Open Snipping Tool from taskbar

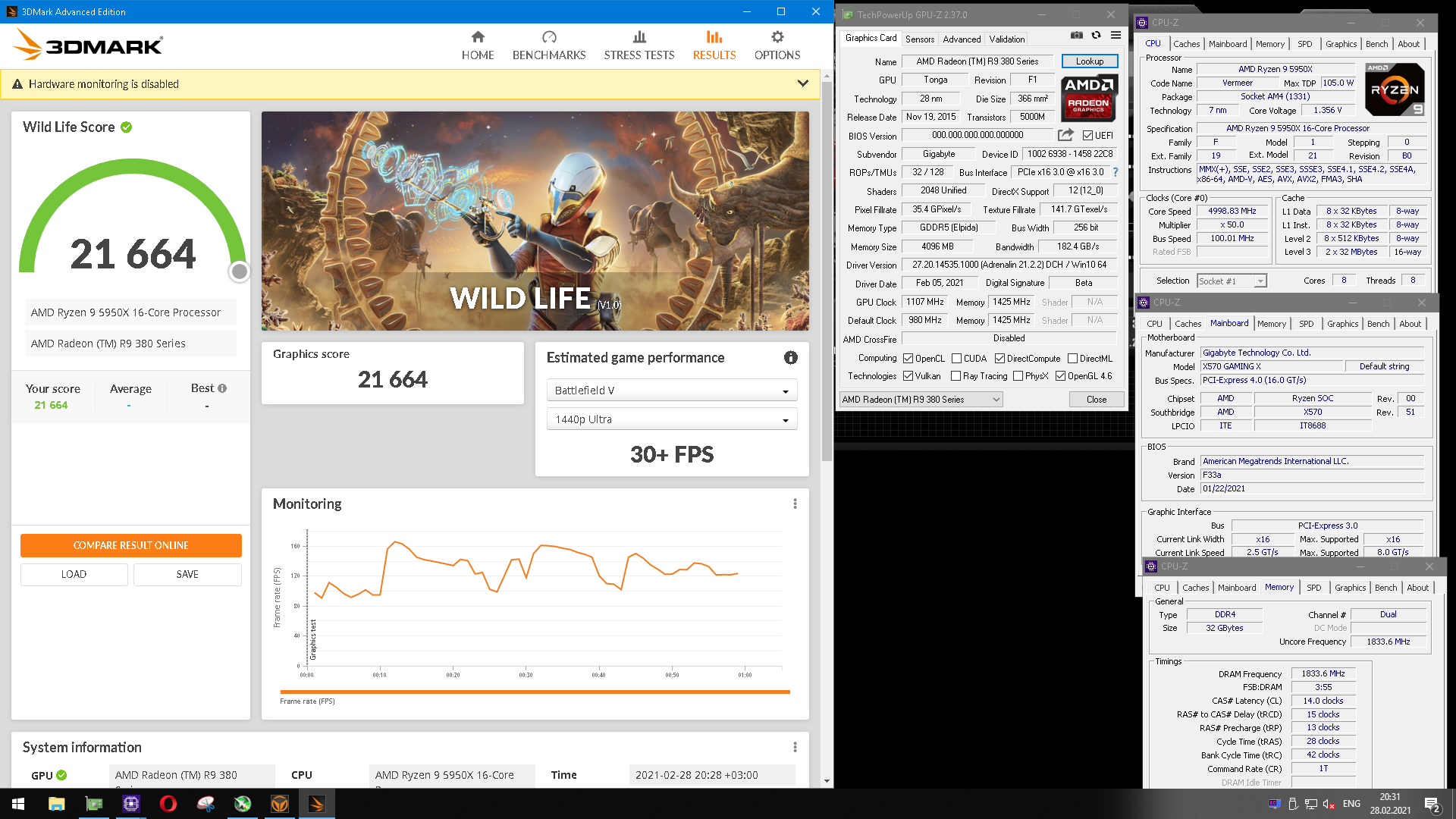click(x=205, y=804)
